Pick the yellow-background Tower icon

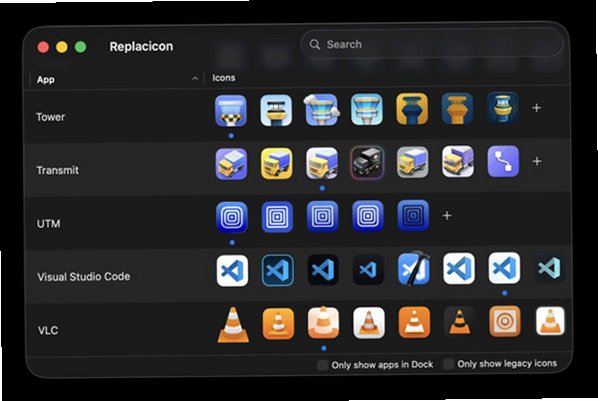tap(412, 109)
